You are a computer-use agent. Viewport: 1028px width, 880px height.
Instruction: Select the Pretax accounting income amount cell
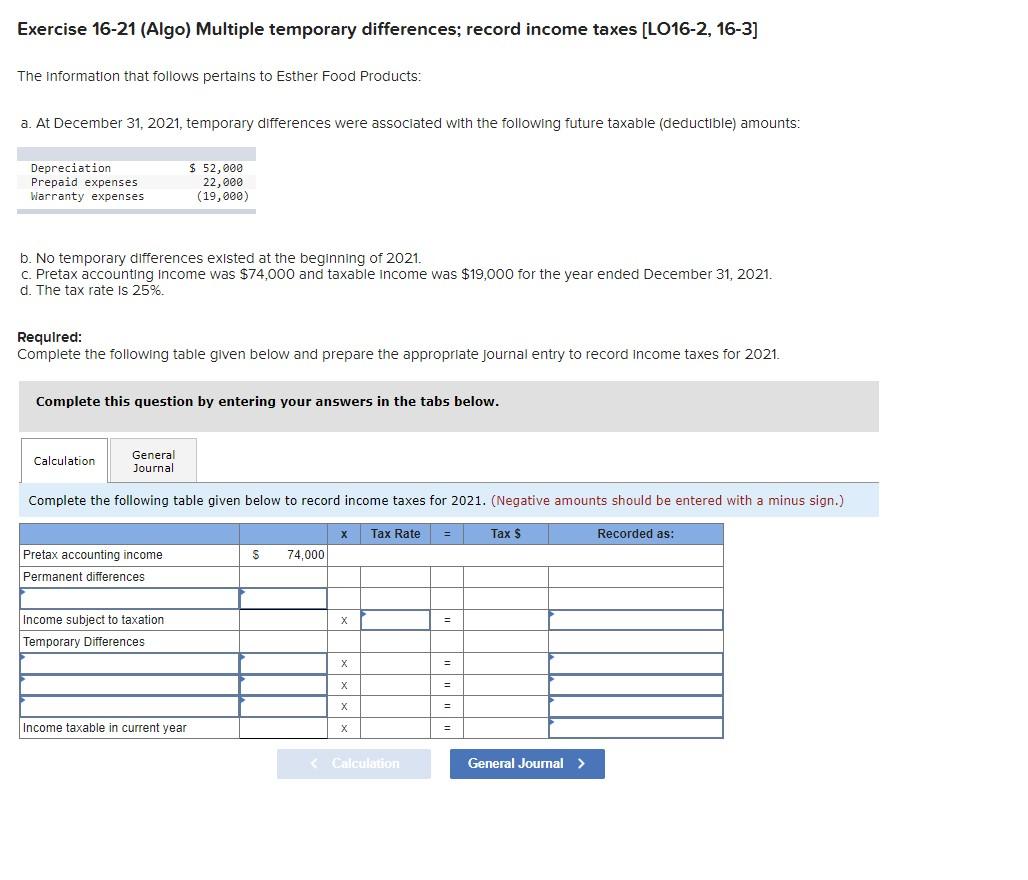click(x=283, y=555)
